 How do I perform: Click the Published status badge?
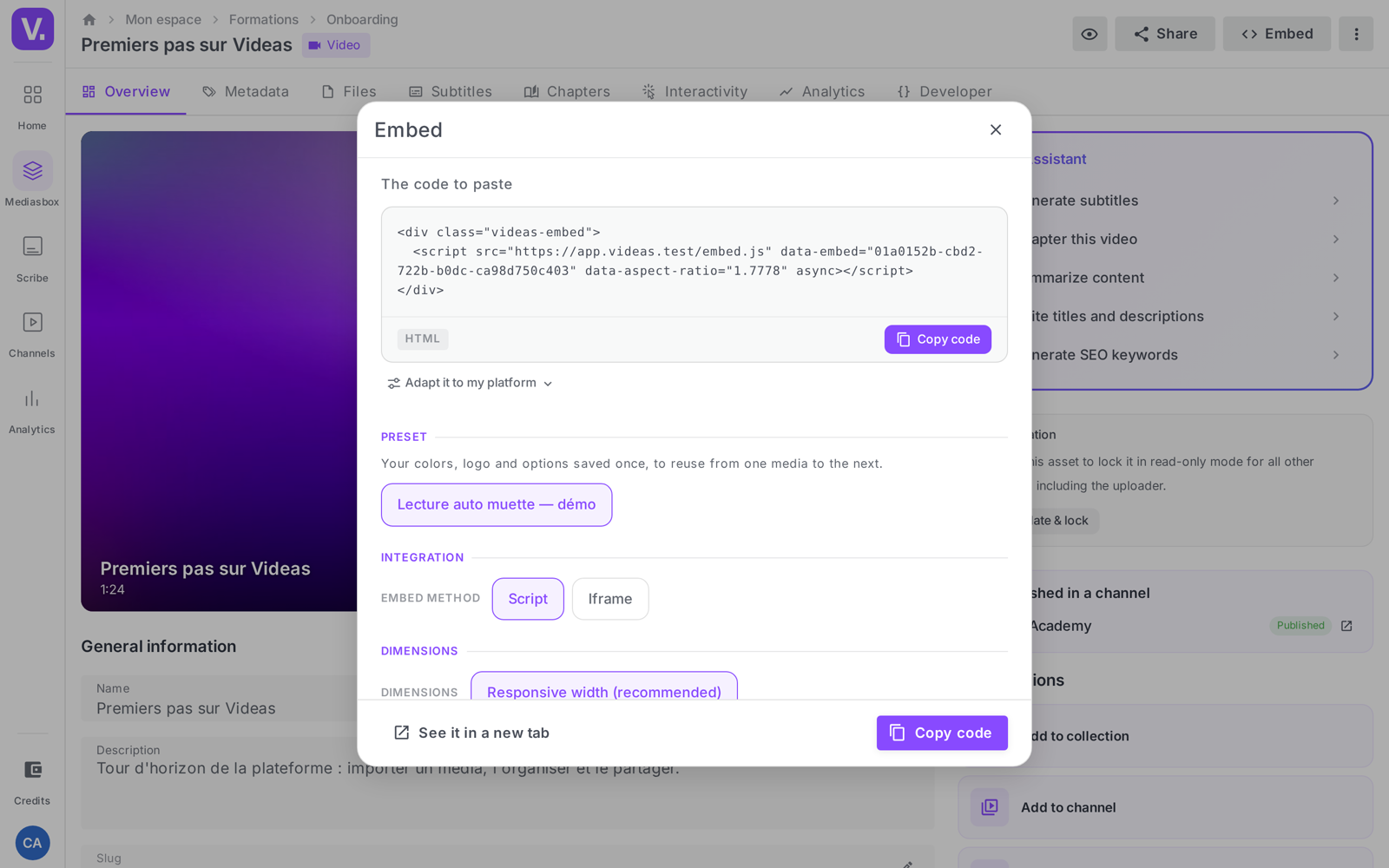(1300, 626)
